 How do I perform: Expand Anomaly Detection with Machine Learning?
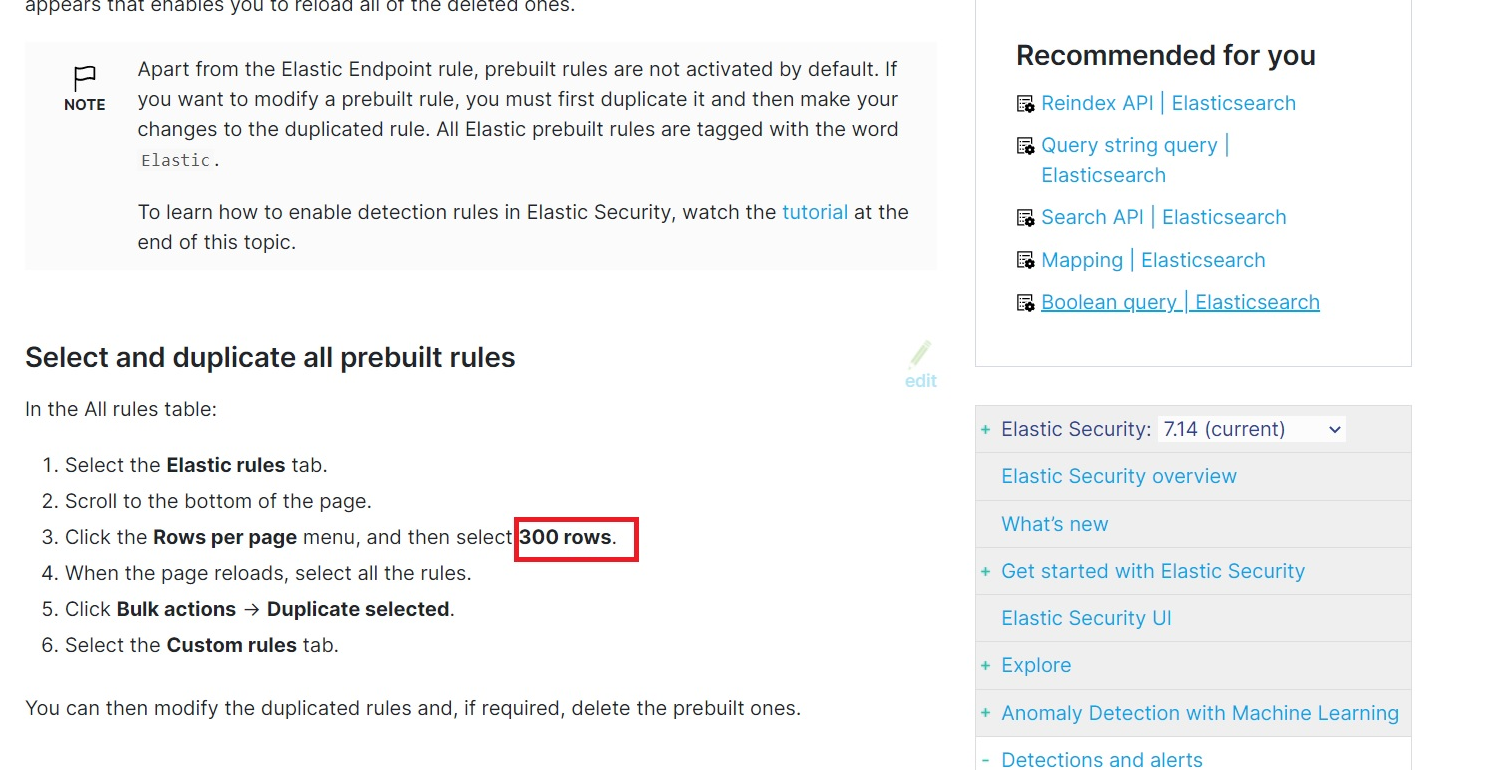985,713
